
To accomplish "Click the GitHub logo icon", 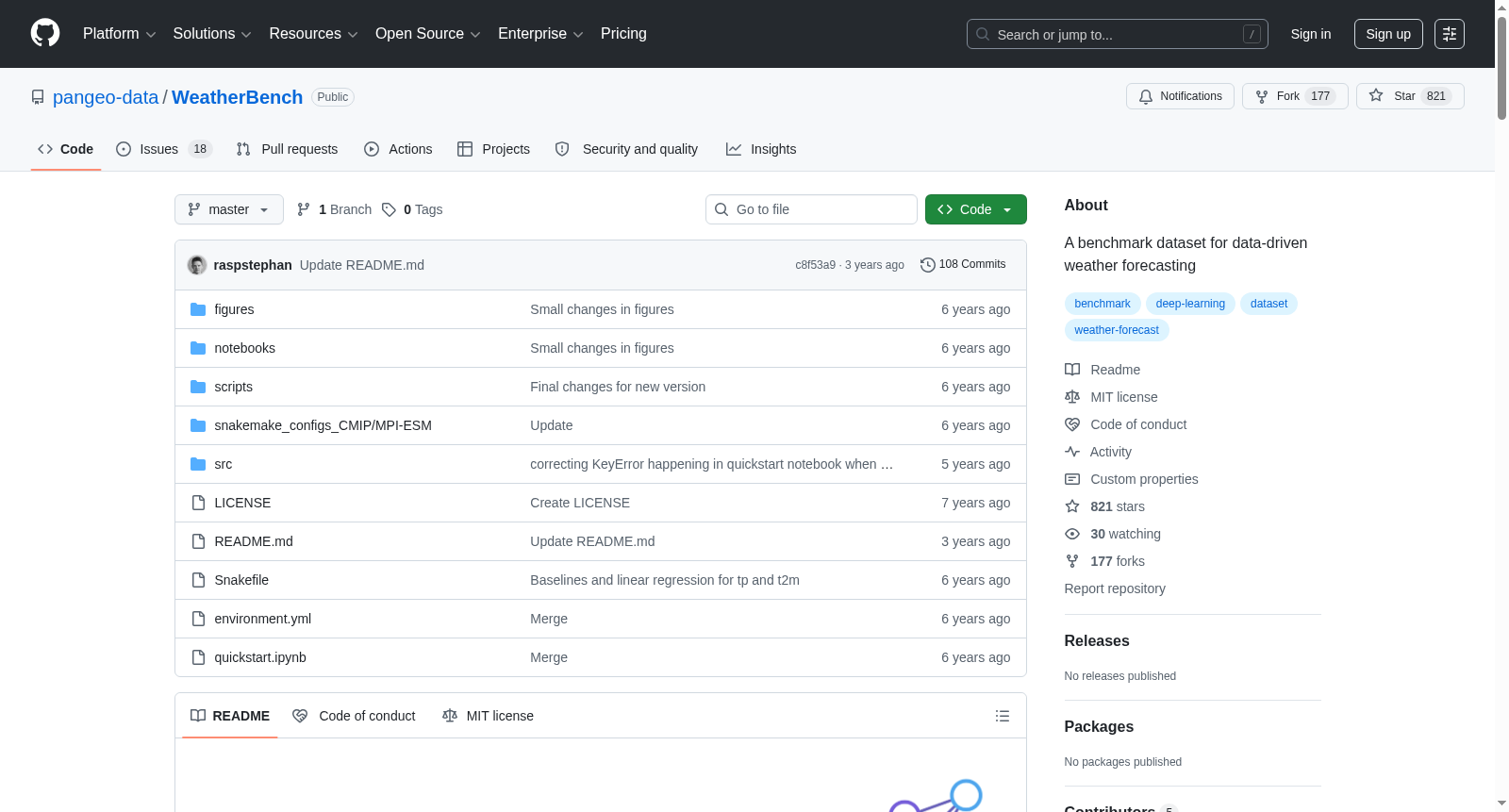I will (x=45, y=34).
